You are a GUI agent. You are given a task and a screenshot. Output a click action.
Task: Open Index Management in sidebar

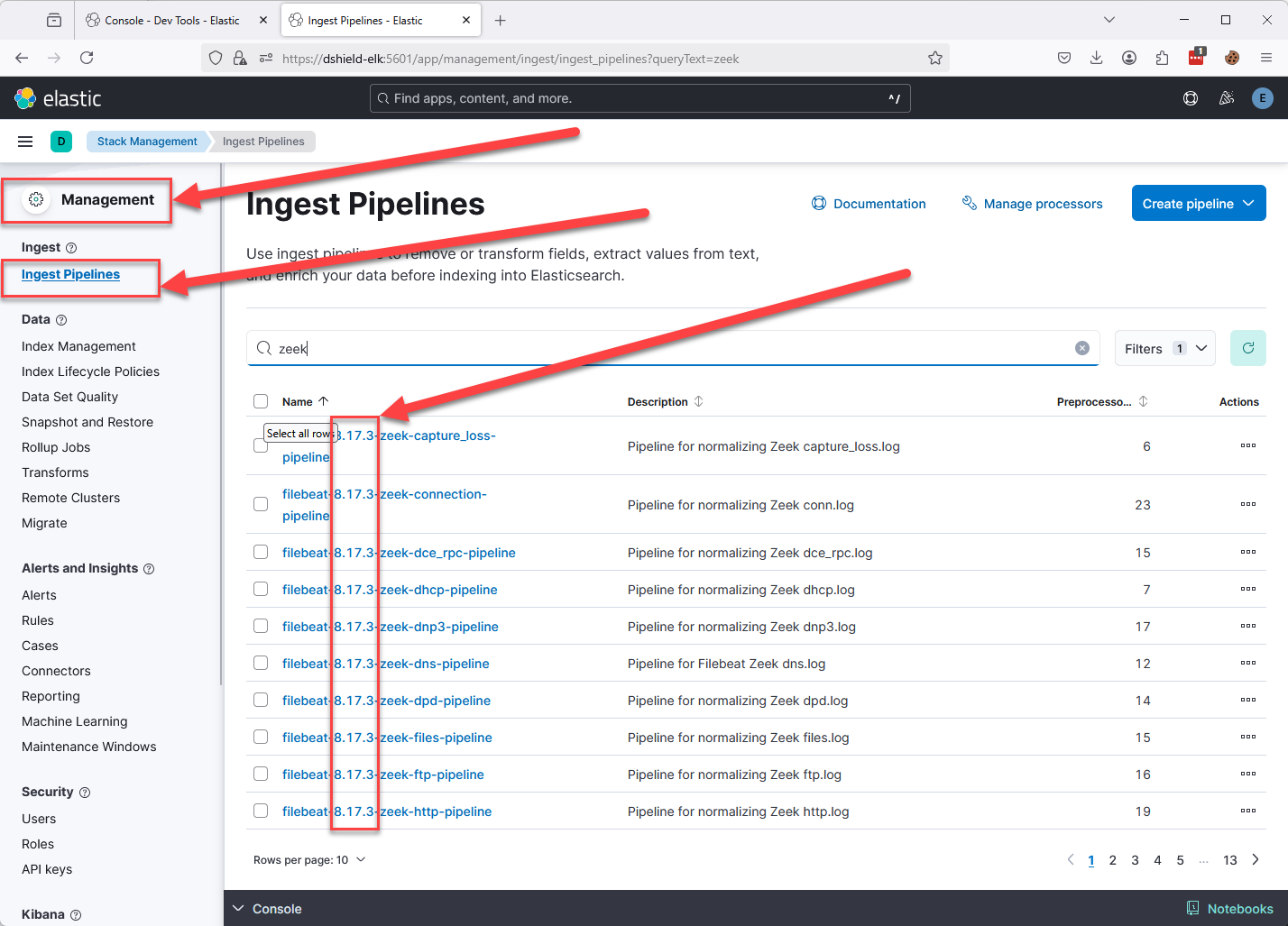pyautogui.click(x=78, y=346)
